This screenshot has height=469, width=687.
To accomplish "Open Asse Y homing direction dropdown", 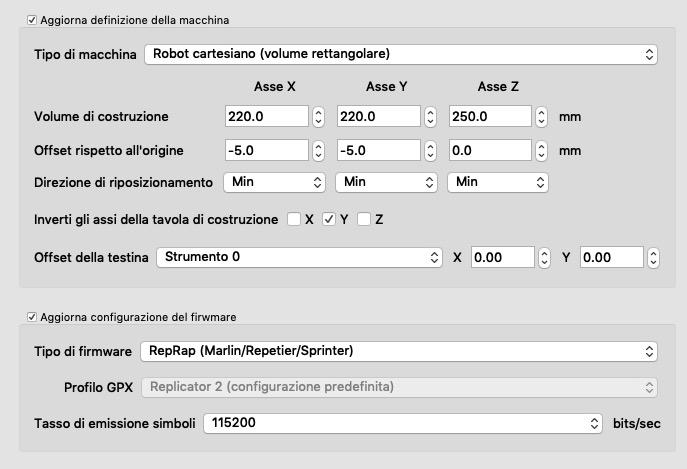I will tap(387, 182).
